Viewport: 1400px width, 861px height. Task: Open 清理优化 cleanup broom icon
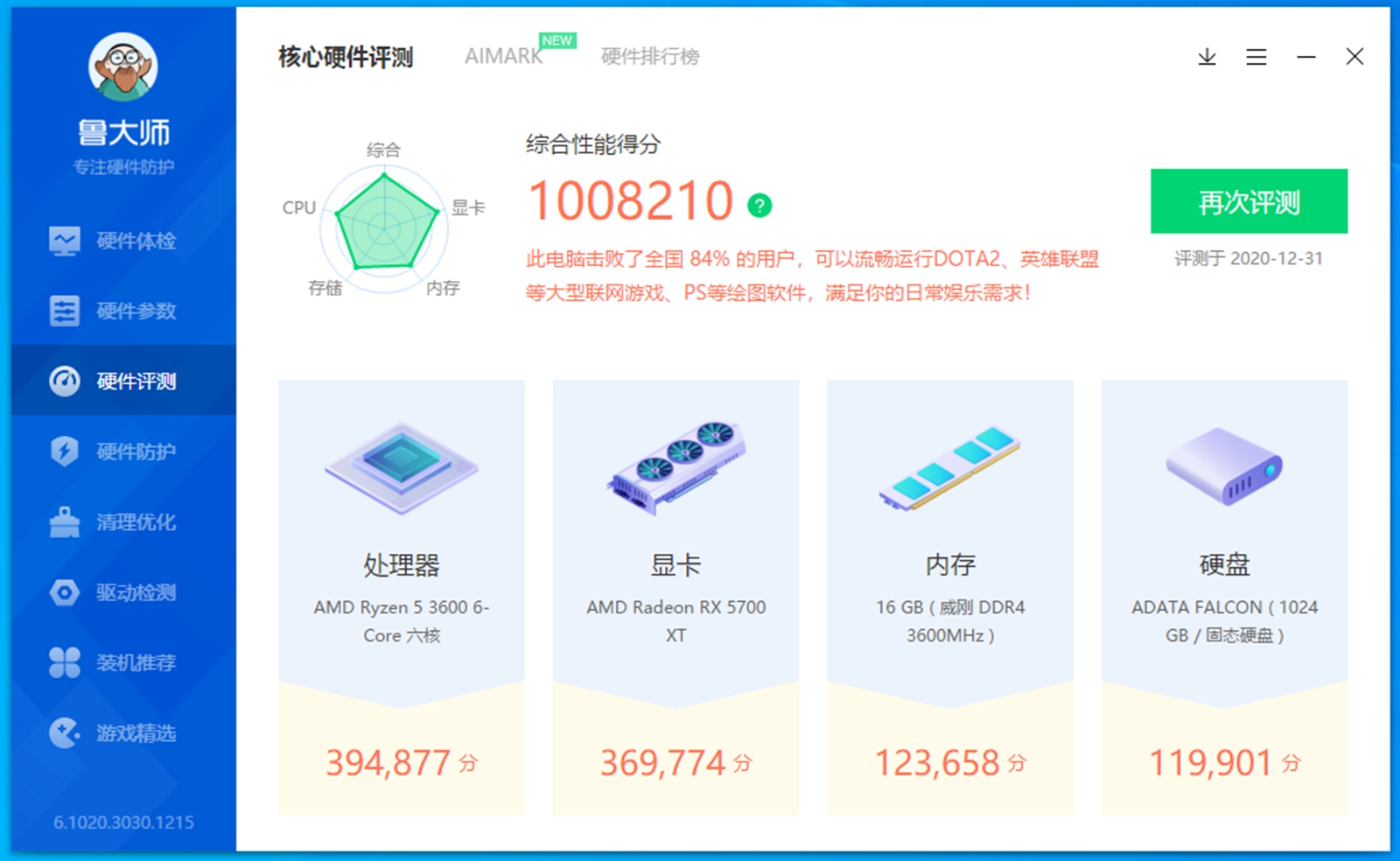pos(64,522)
